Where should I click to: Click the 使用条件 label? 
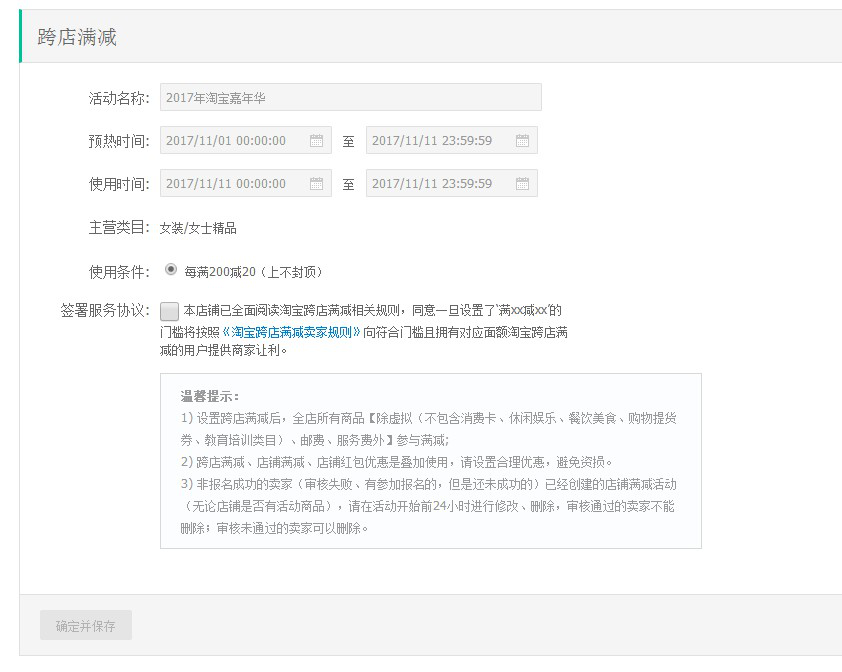119,272
